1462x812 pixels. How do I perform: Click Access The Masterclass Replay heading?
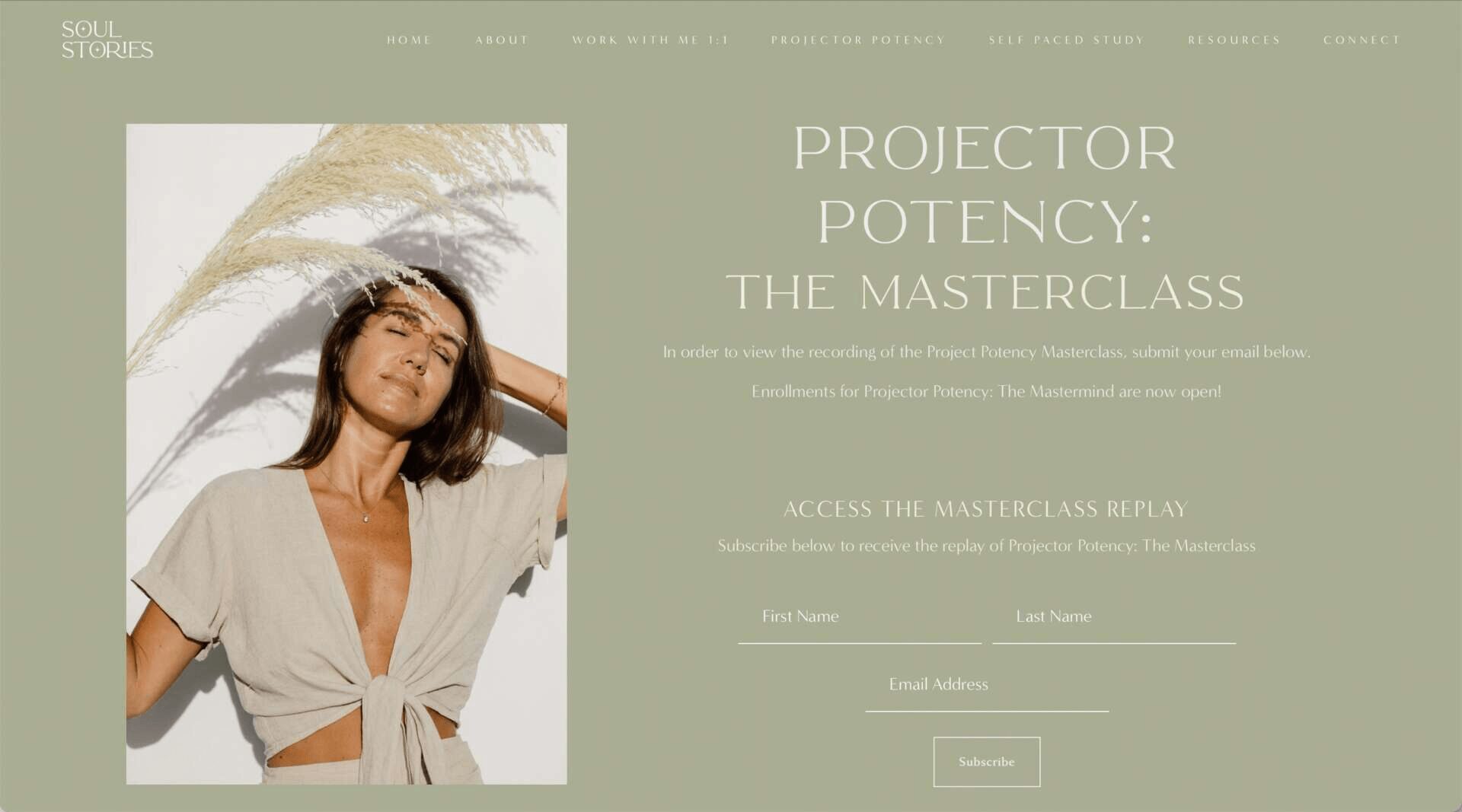click(x=986, y=509)
